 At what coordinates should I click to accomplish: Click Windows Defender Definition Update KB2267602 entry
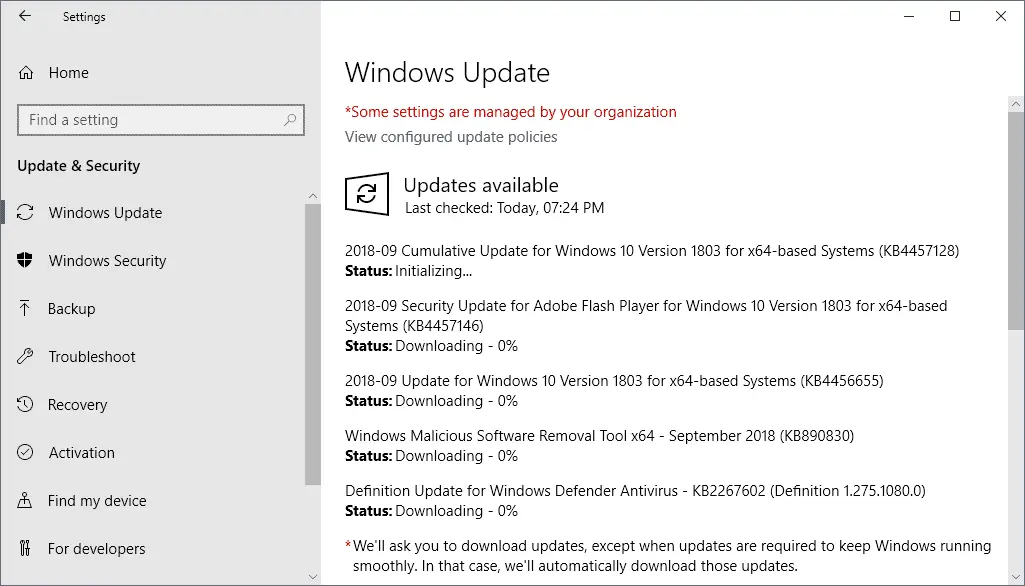[x=635, y=491]
